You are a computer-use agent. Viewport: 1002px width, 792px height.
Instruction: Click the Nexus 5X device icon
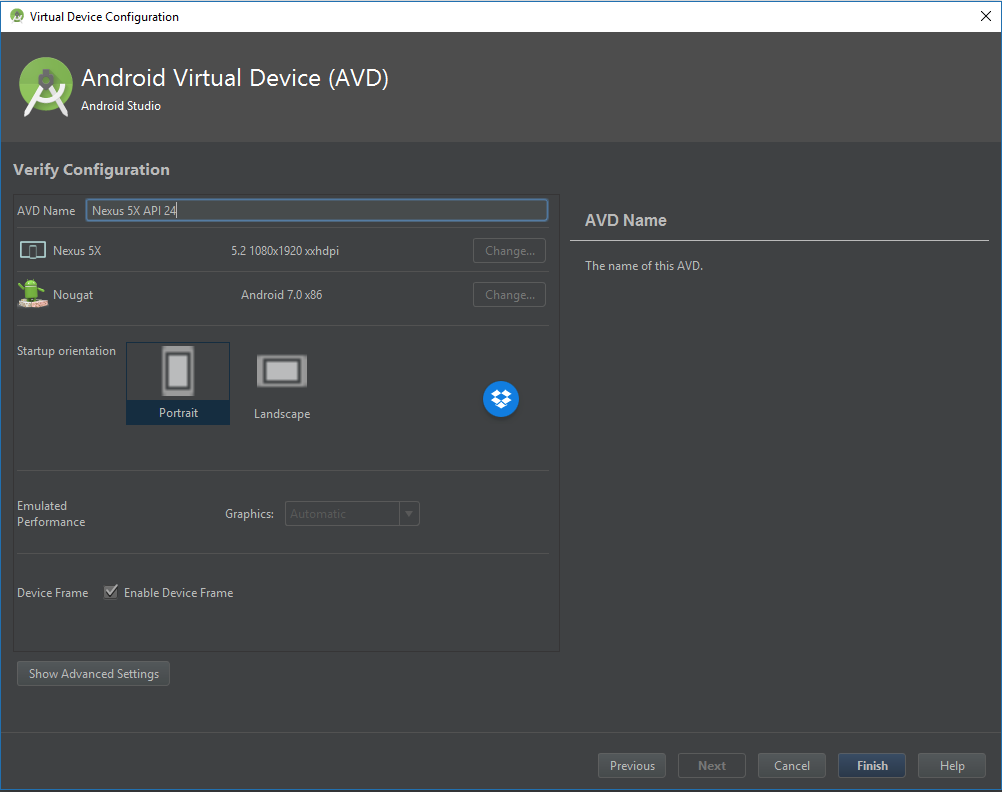[x=33, y=251]
